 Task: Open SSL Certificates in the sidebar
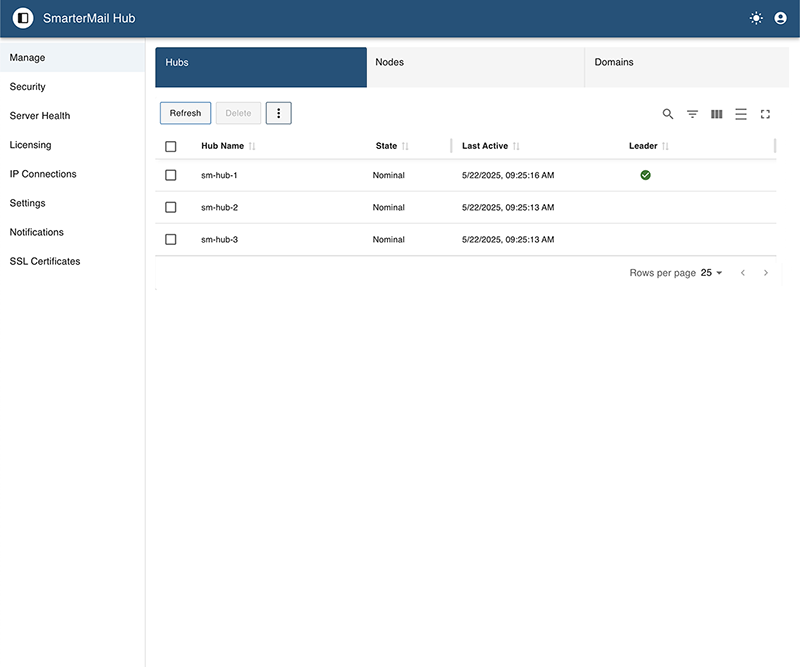coord(72,261)
